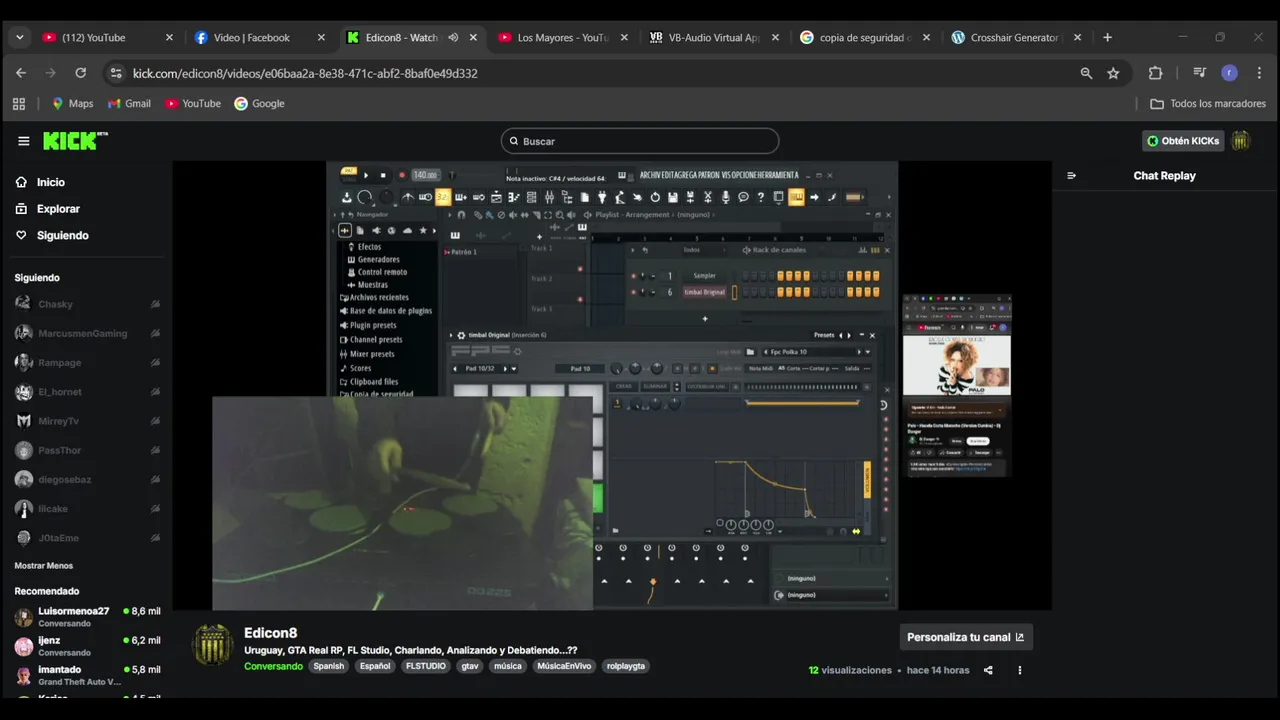Screen dimensions: 1280x720
Task: Select the FLSTUDIO tag
Action: pos(425,666)
